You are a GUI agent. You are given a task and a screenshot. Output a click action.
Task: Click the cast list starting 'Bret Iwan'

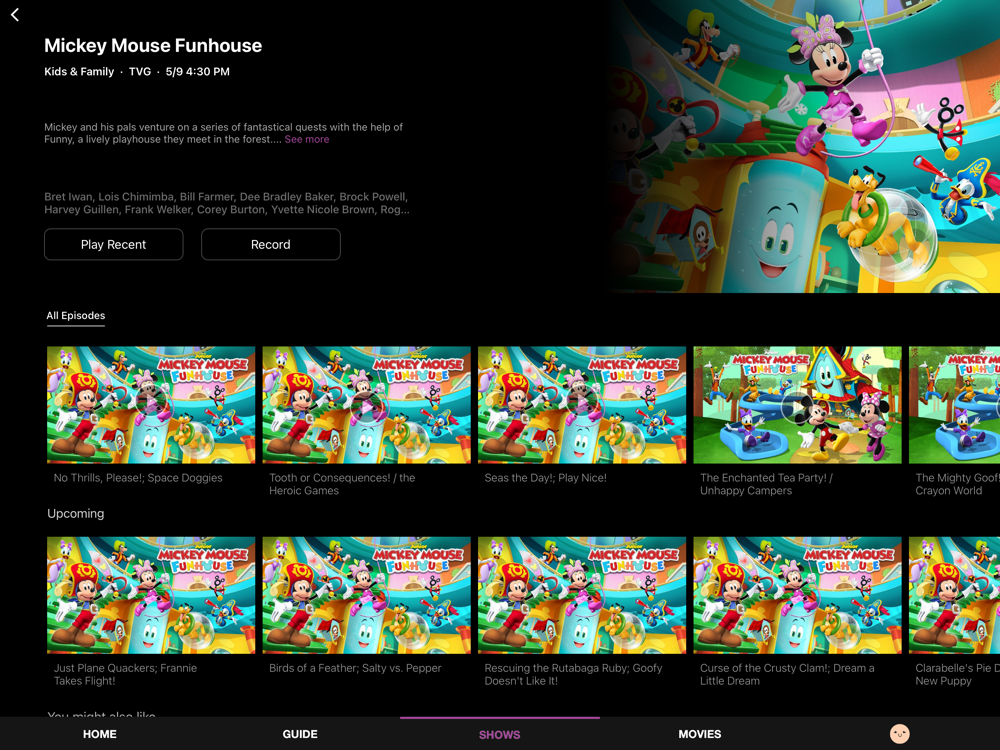(227, 203)
